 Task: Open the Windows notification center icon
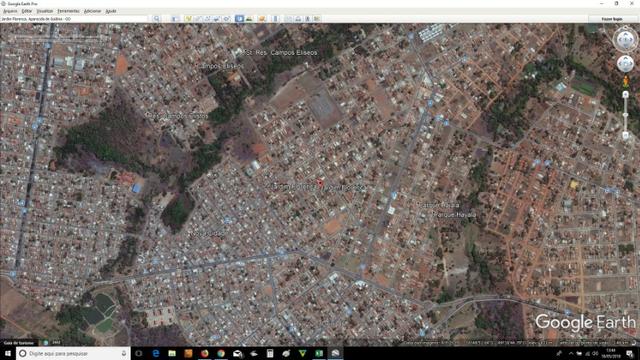pos(629,353)
